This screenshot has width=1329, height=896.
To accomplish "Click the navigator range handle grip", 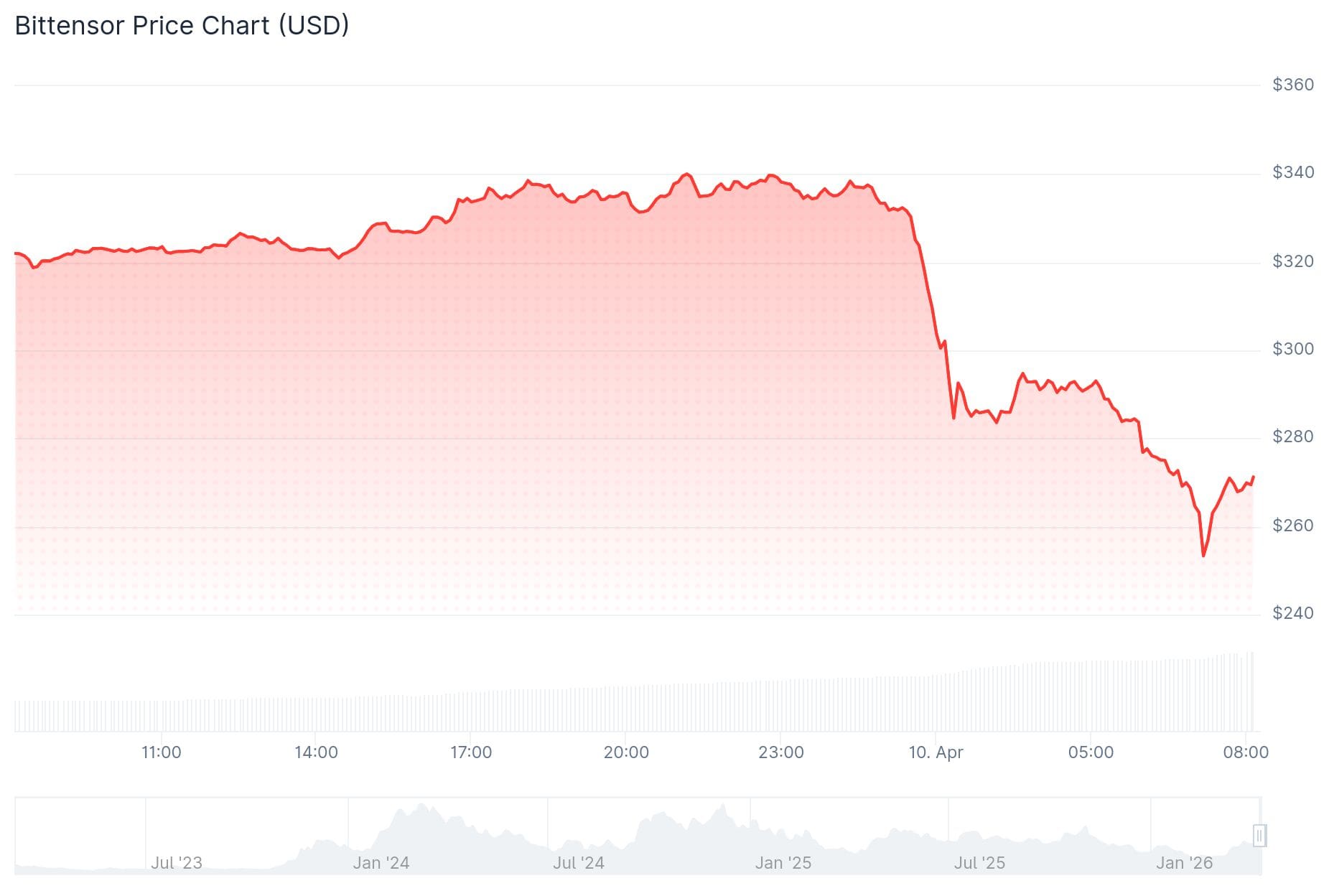I will pyautogui.click(x=1259, y=836).
